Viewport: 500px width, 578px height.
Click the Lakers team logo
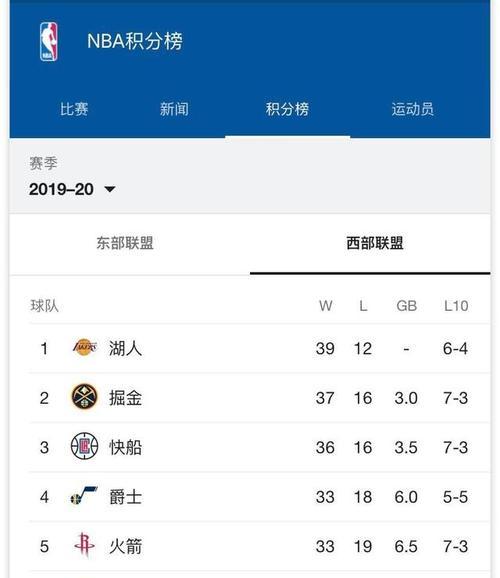click(x=84, y=348)
